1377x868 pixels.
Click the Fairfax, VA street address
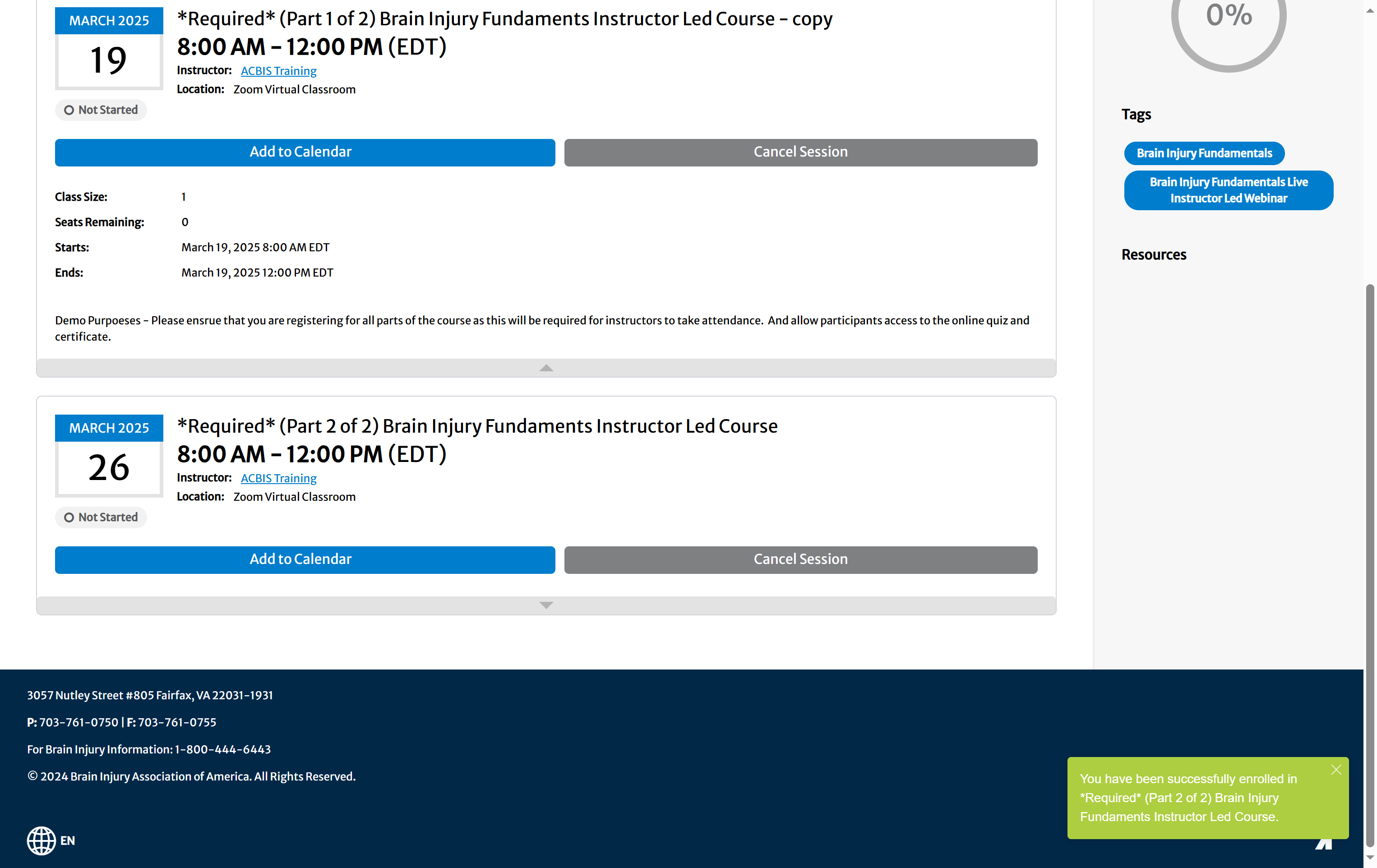pos(150,695)
